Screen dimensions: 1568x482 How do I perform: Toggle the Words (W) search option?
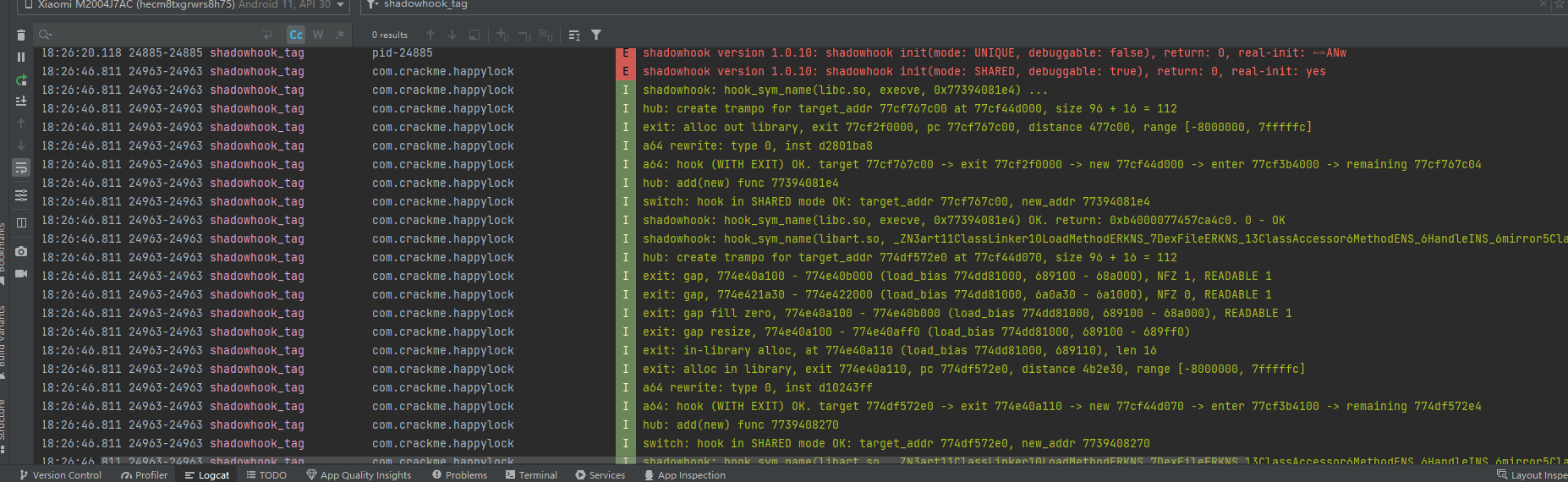(318, 35)
